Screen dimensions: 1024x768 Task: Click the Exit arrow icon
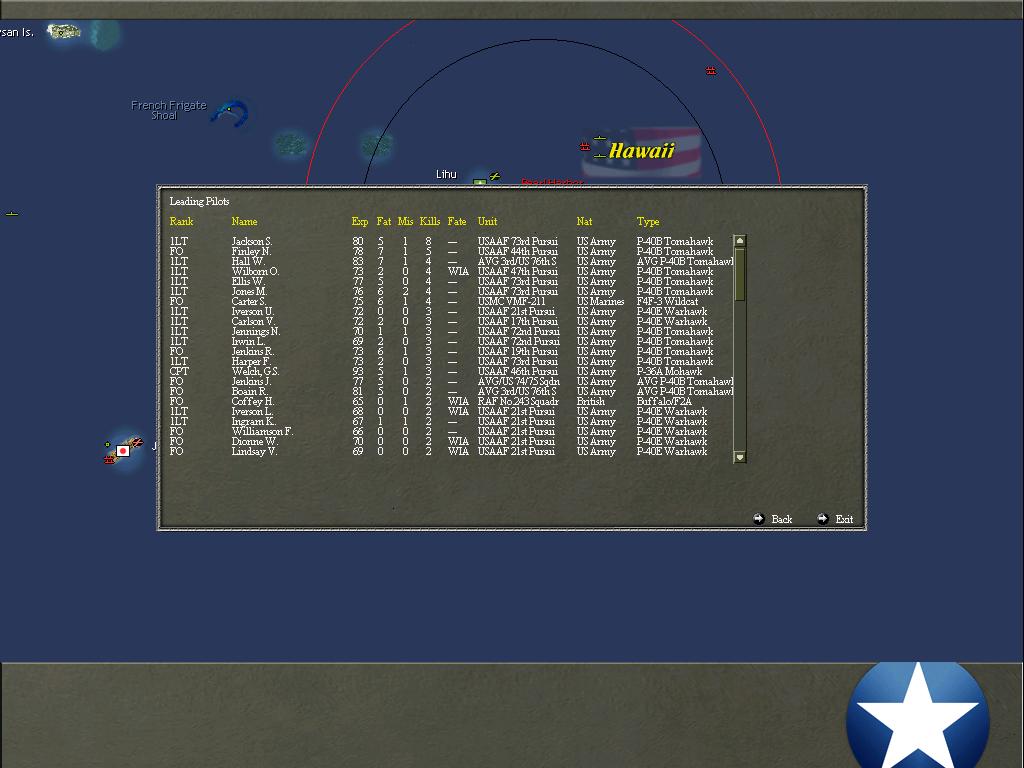(822, 519)
